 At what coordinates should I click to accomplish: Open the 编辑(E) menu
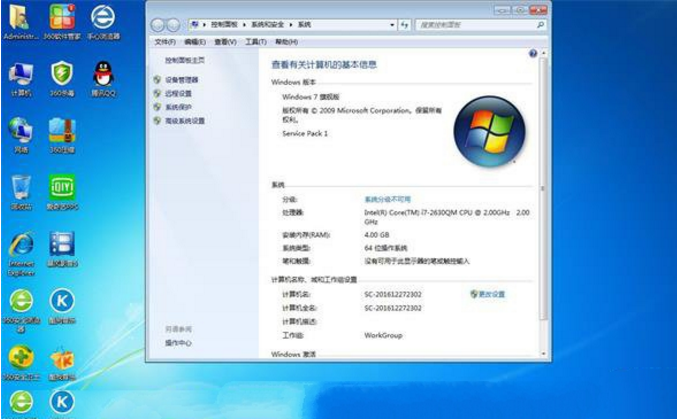(195, 42)
